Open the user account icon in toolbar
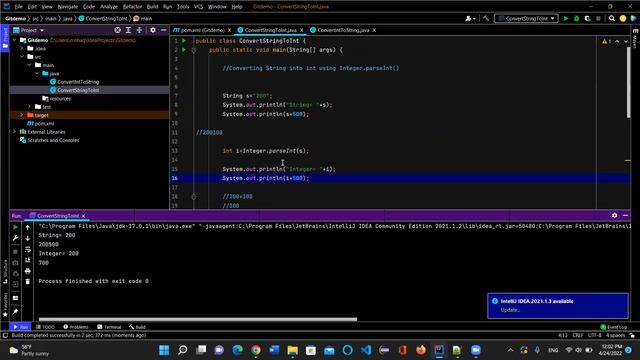 coord(470,18)
